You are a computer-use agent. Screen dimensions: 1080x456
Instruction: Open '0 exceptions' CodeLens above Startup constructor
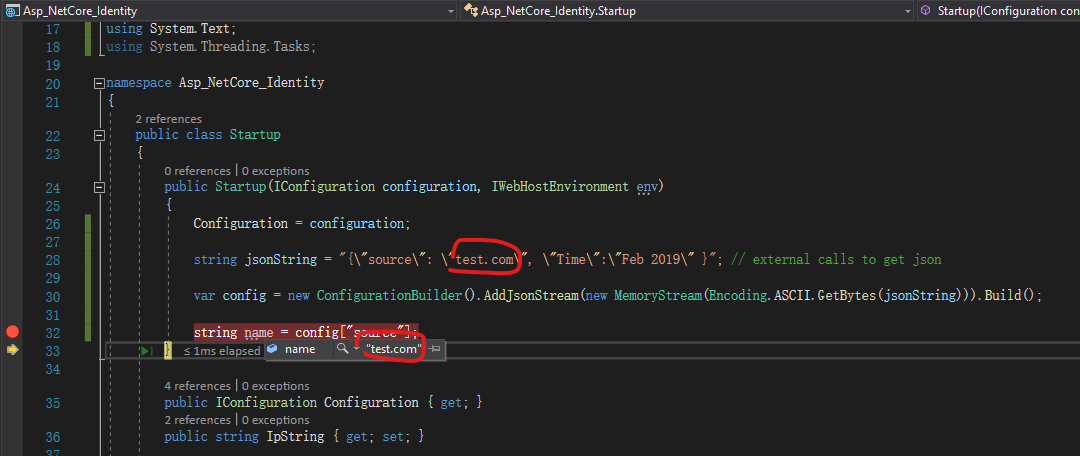[276, 171]
